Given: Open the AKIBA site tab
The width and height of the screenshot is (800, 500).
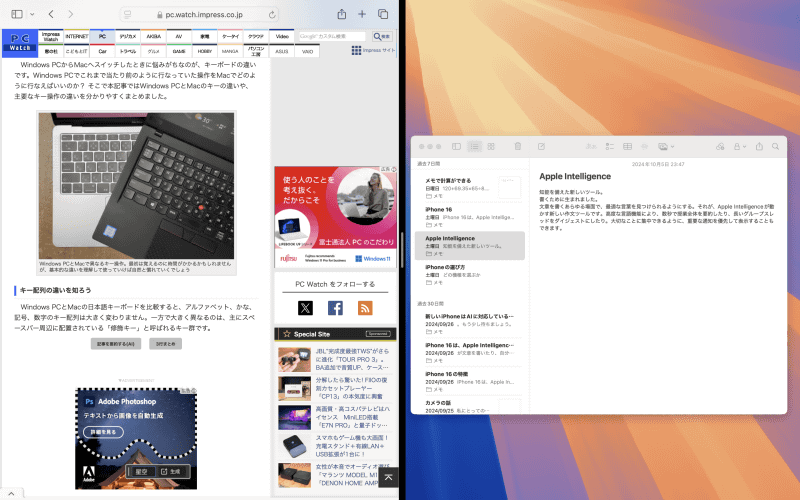Looking at the screenshot, I should point(153,36).
